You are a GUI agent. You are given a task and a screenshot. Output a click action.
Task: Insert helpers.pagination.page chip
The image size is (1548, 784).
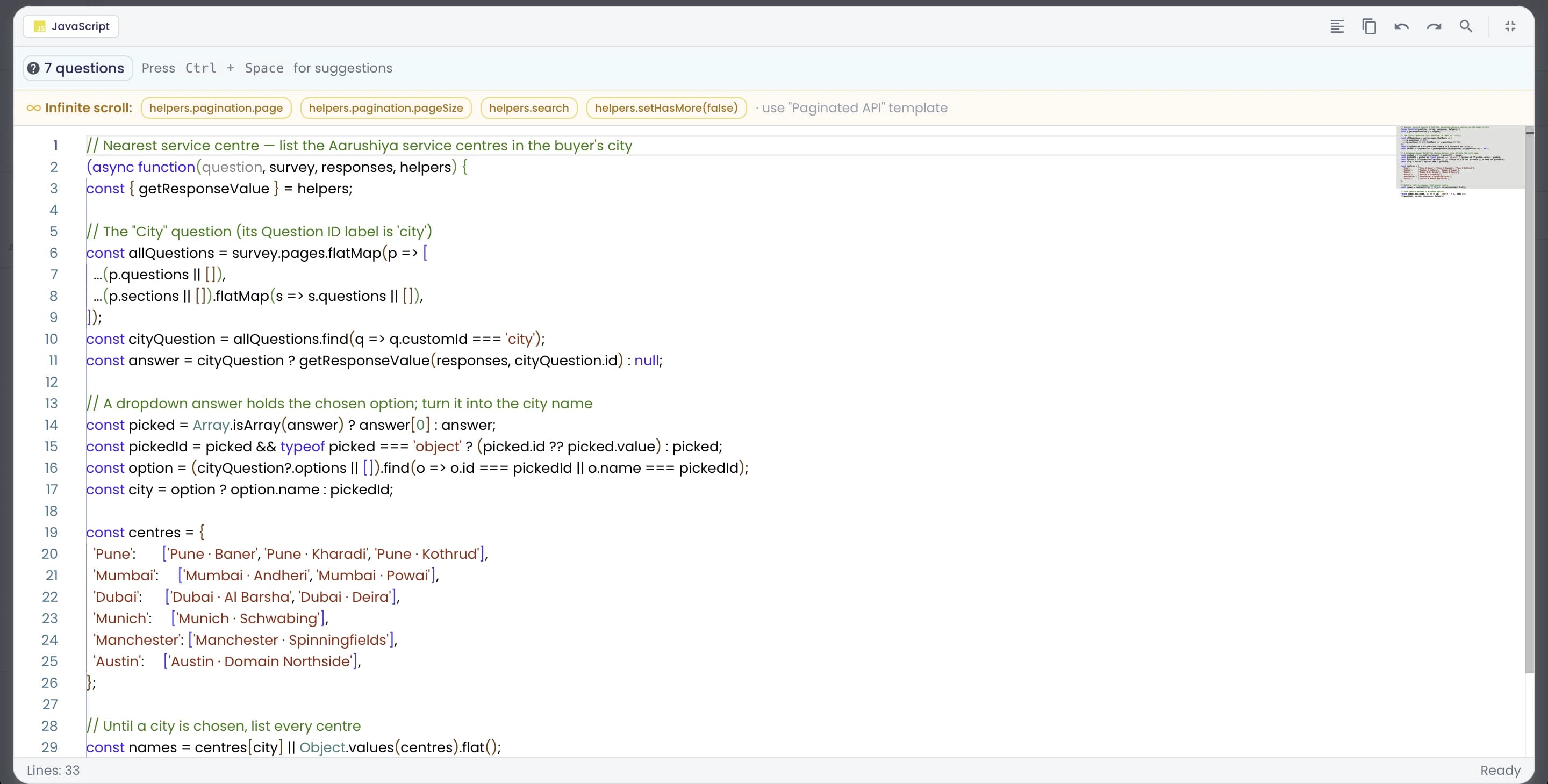[216, 108]
